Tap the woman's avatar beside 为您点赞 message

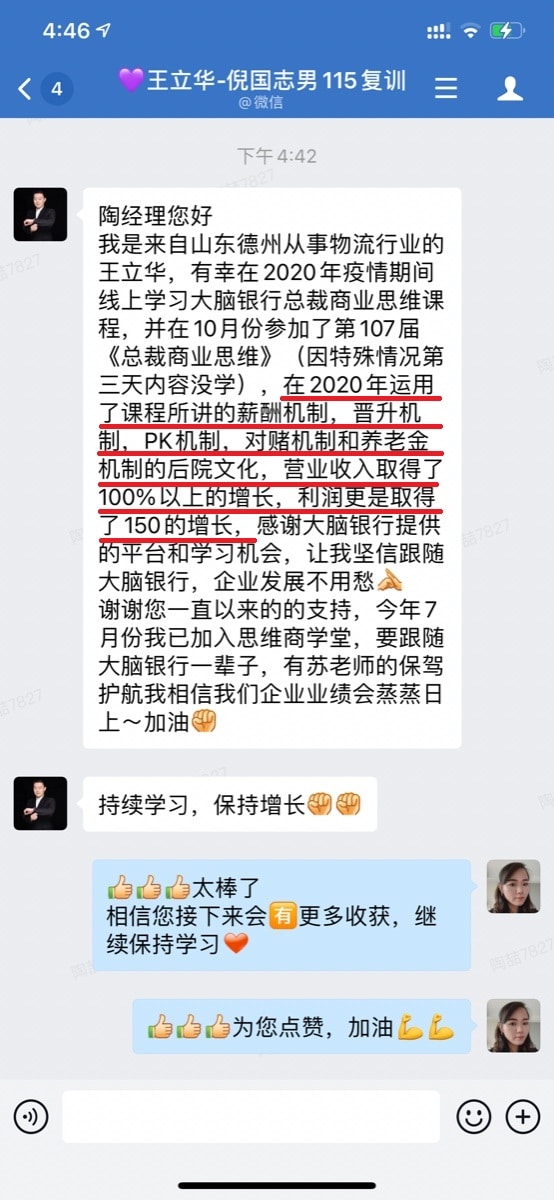[513, 1025]
